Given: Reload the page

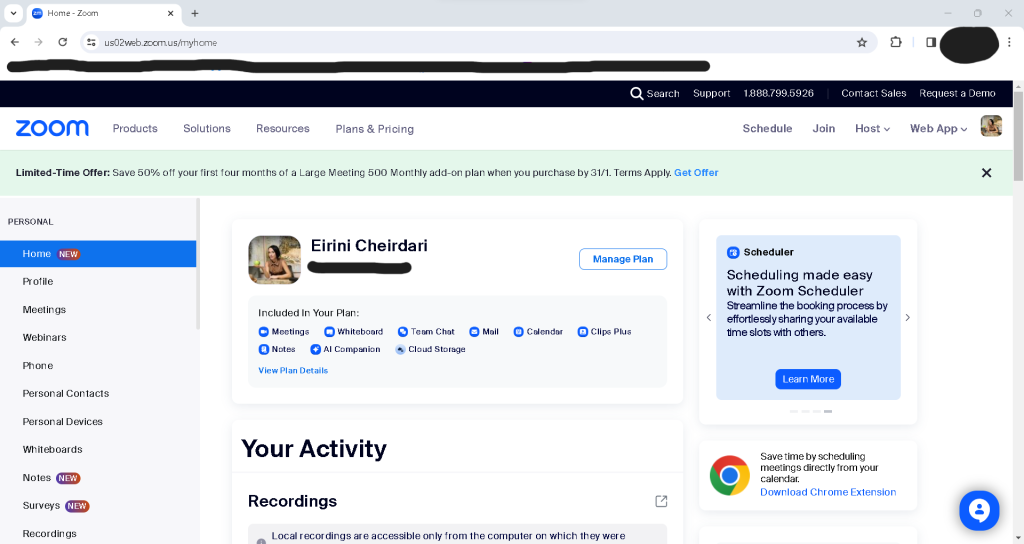Looking at the screenshot, I should (63, 42).
